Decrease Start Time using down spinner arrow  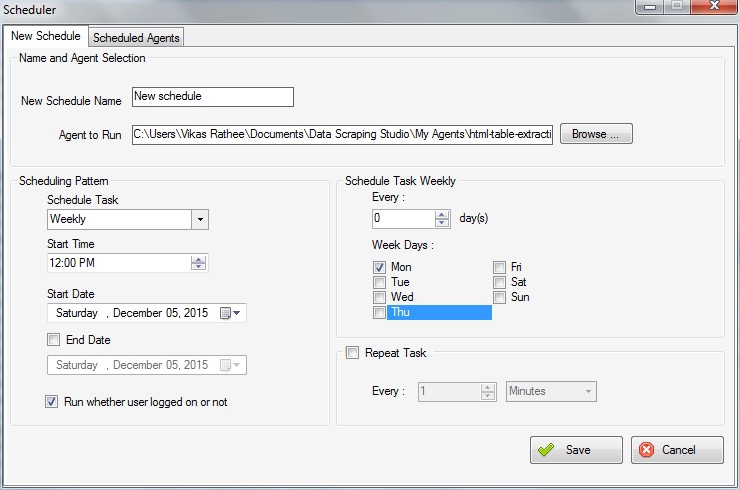[x=199, y=267]
